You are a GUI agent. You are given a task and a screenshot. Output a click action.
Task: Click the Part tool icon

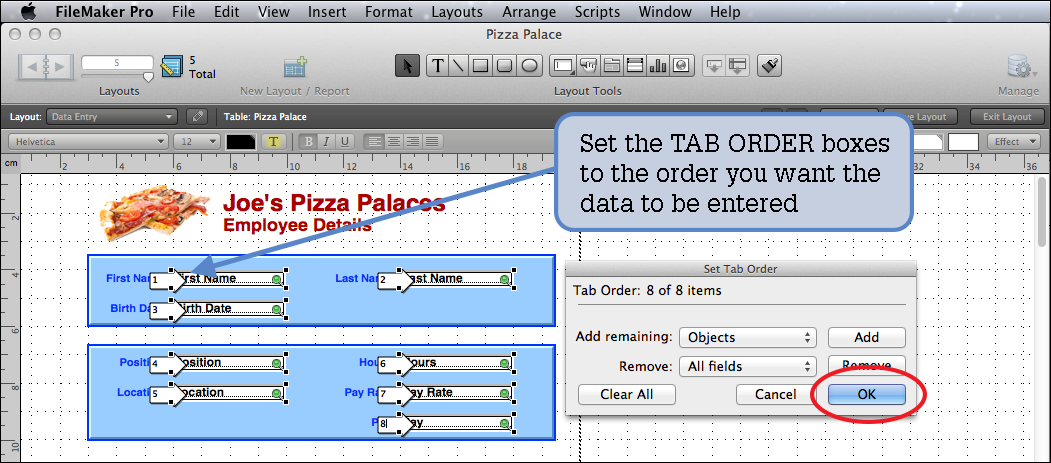(737, 66)
